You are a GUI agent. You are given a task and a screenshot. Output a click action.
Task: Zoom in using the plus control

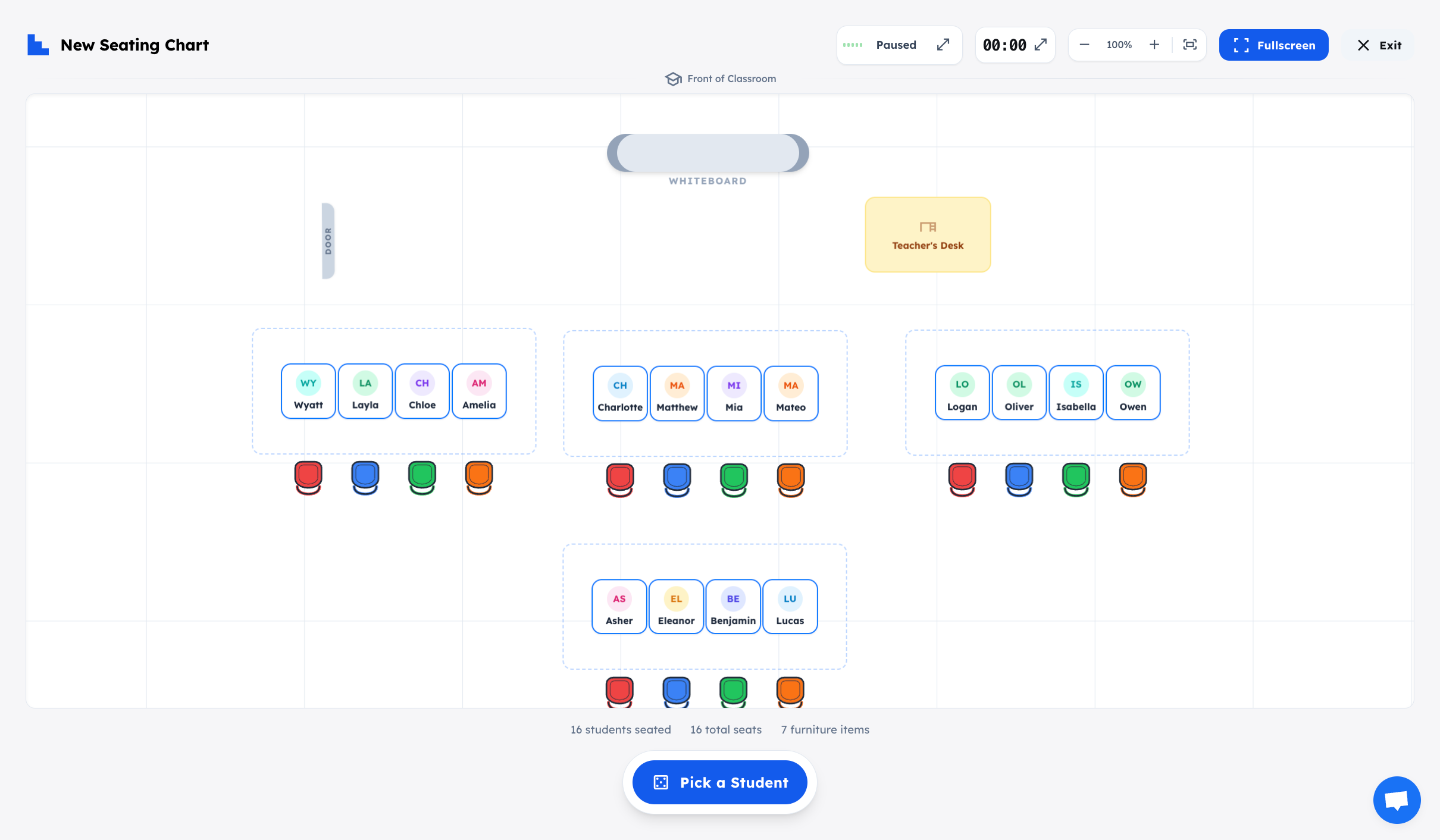tap(1154, 44)
